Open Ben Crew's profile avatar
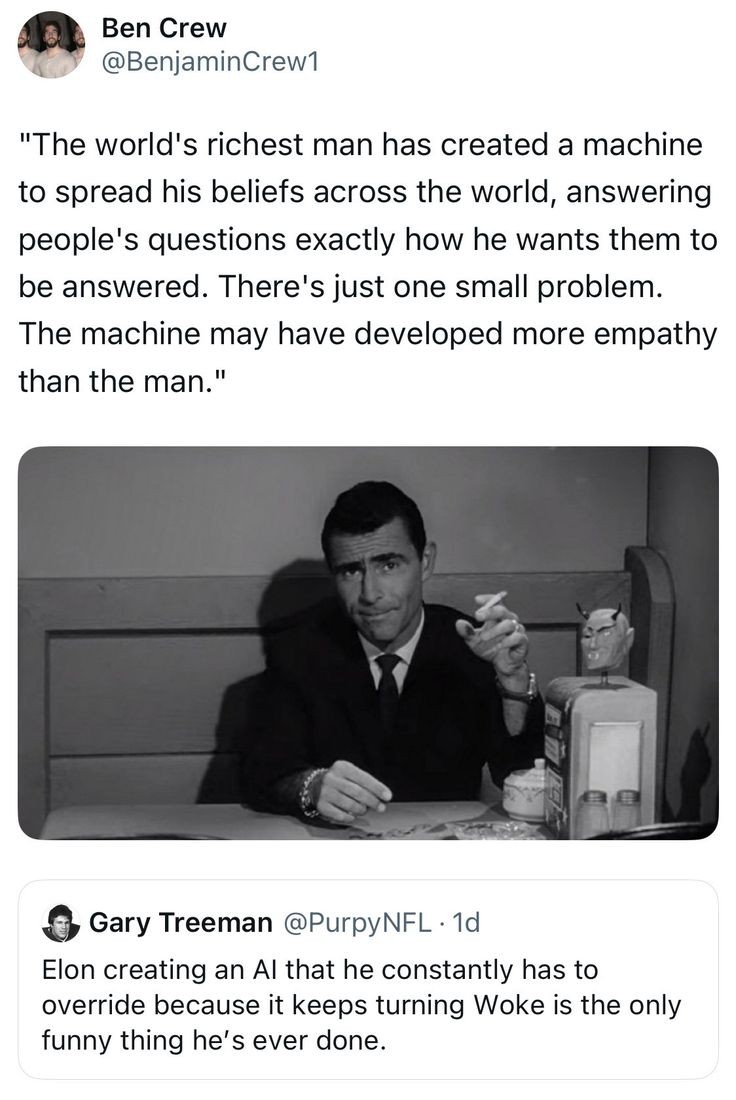 [52, 45]
